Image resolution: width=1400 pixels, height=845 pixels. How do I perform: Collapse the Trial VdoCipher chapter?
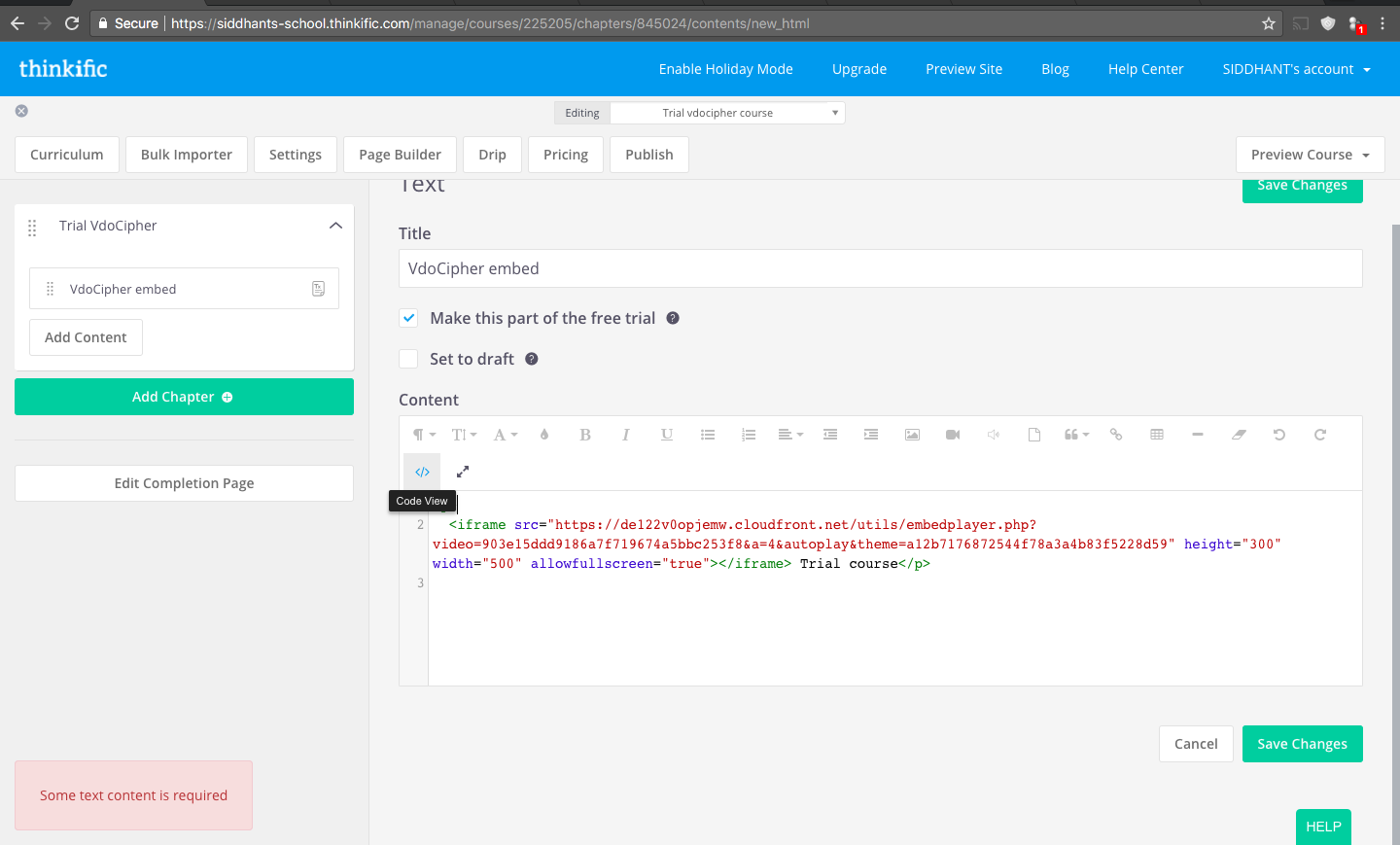(x=335, y=226)
